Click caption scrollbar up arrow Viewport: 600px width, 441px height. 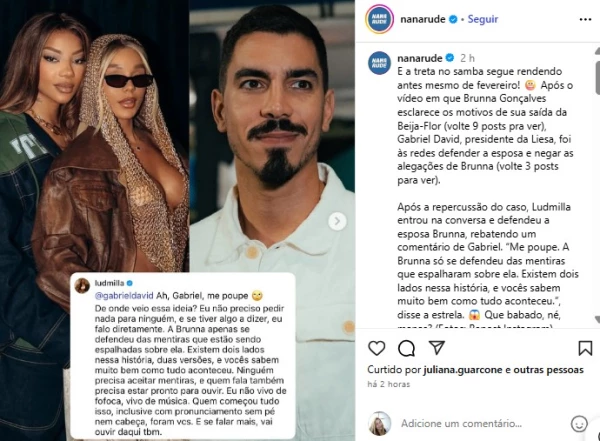point(597,51)
